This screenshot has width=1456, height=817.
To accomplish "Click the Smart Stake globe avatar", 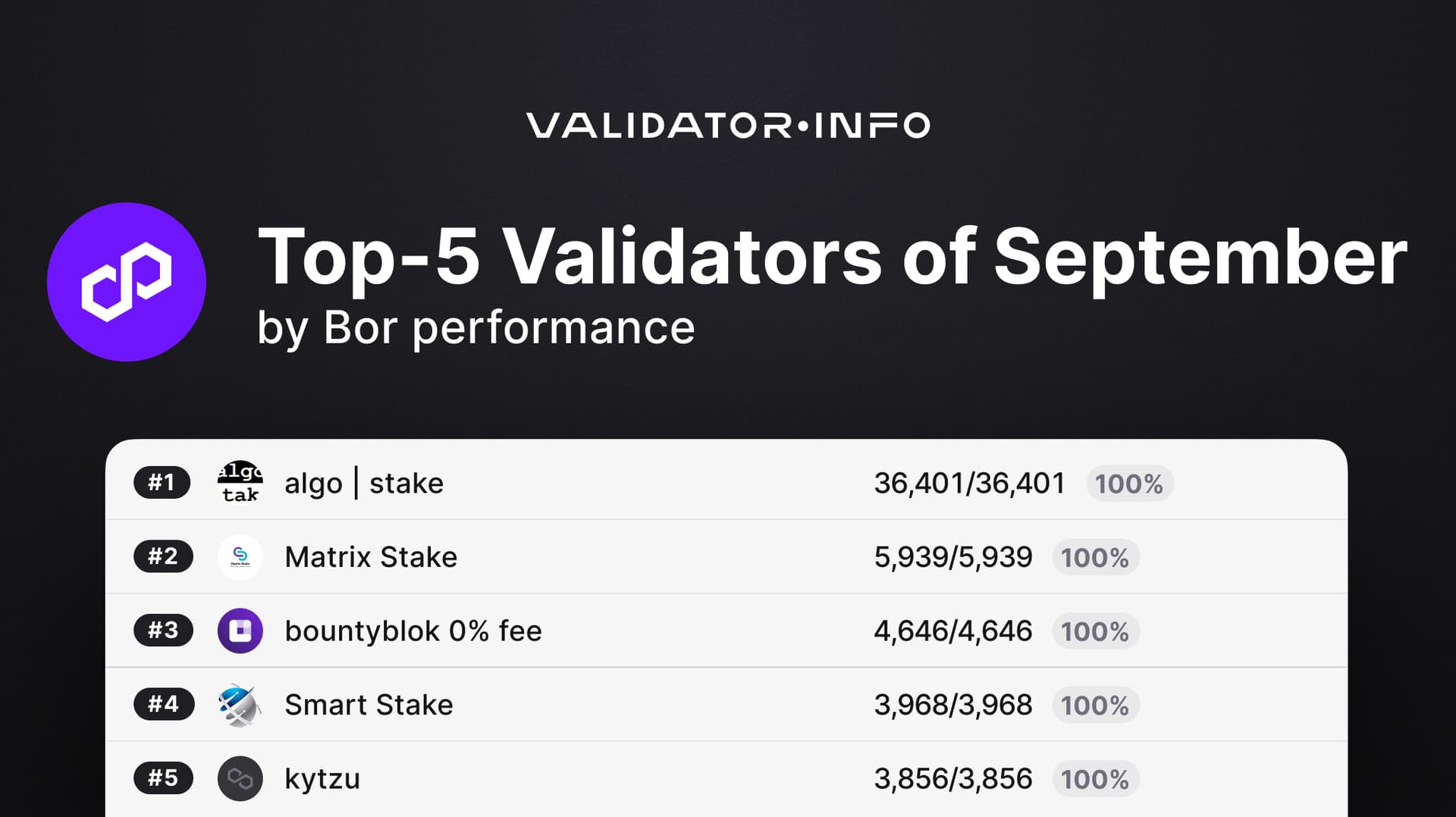I will tap(240, 705).
